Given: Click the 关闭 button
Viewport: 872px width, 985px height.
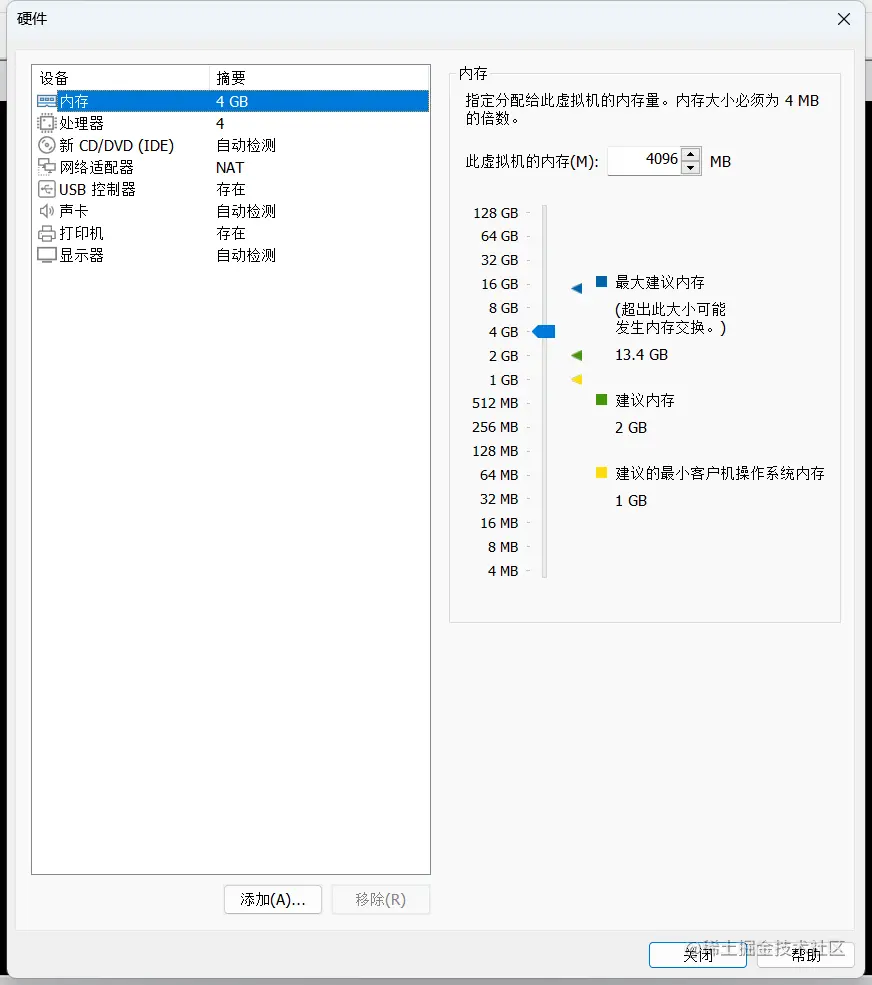Looking at the screenshot, I should [x=698, y=955].
